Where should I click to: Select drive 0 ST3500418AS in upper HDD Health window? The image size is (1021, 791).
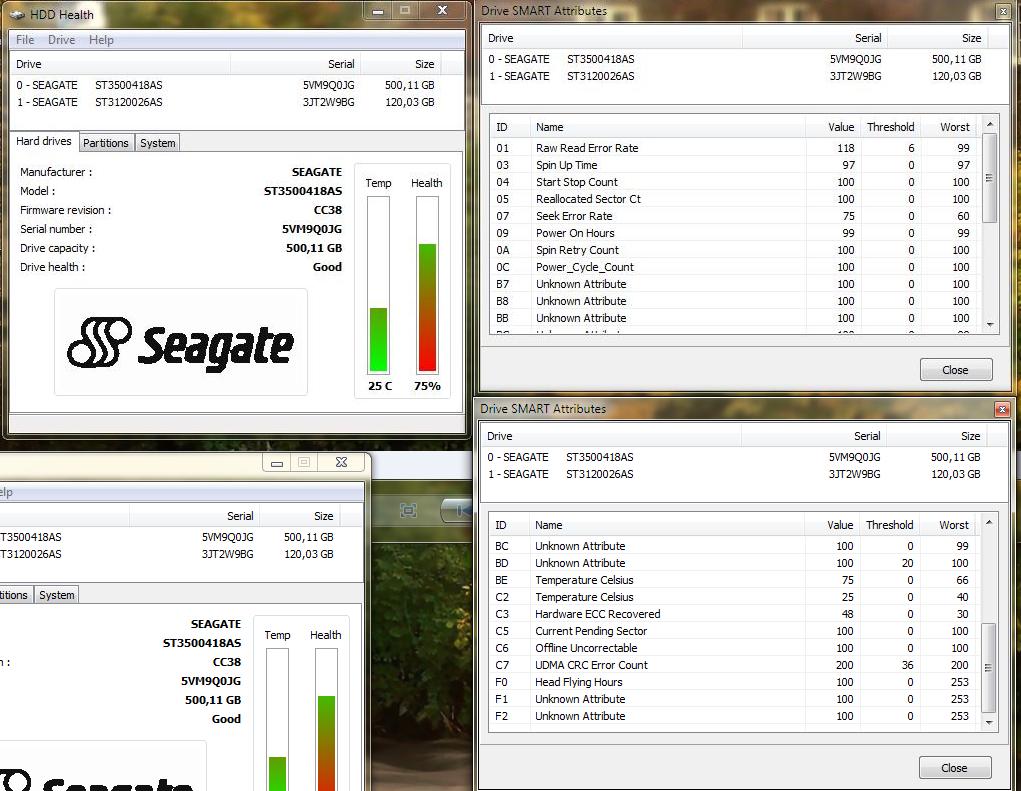(225, 85)
